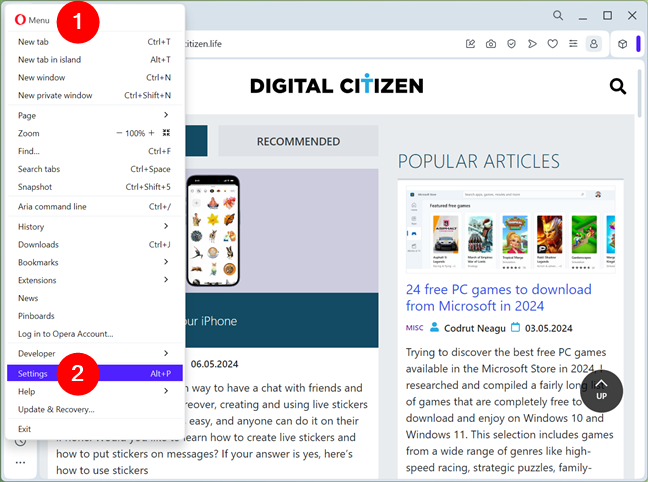
Task: Zoom out with the minus control
Action: coord(119,133)
